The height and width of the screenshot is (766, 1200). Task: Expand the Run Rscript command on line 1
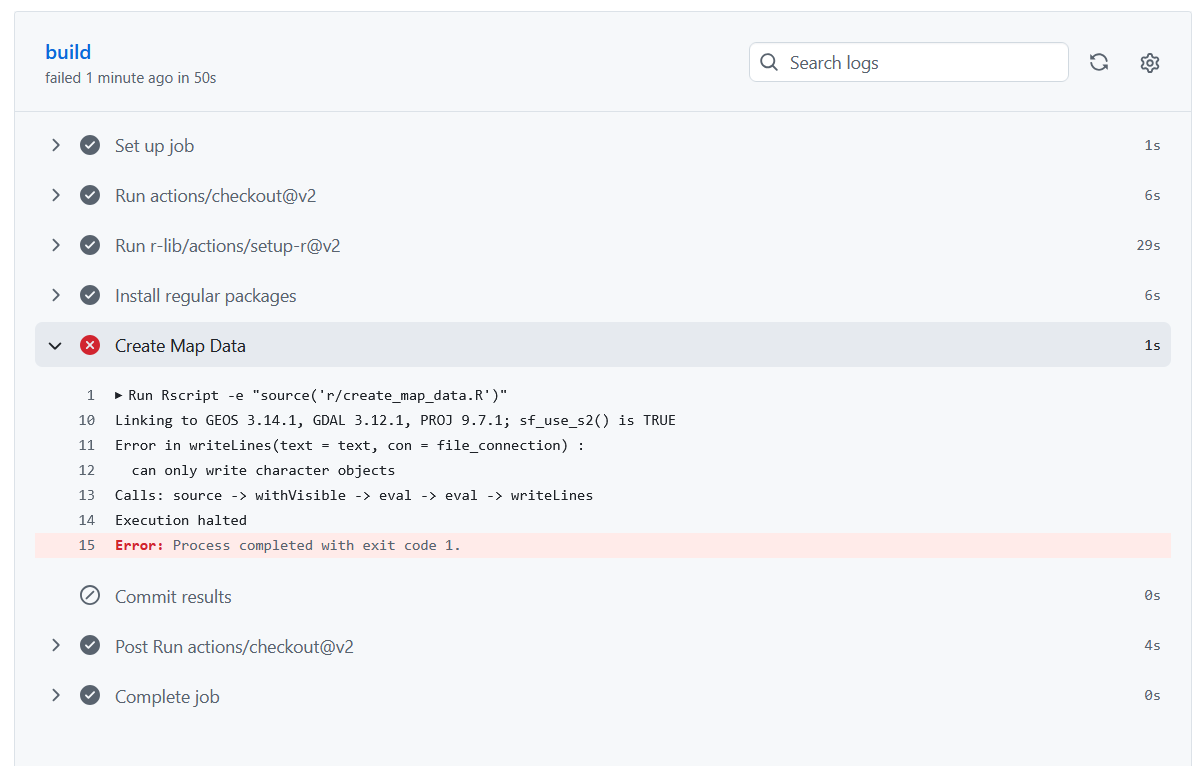pyautogui.click(x=119, y=395)
